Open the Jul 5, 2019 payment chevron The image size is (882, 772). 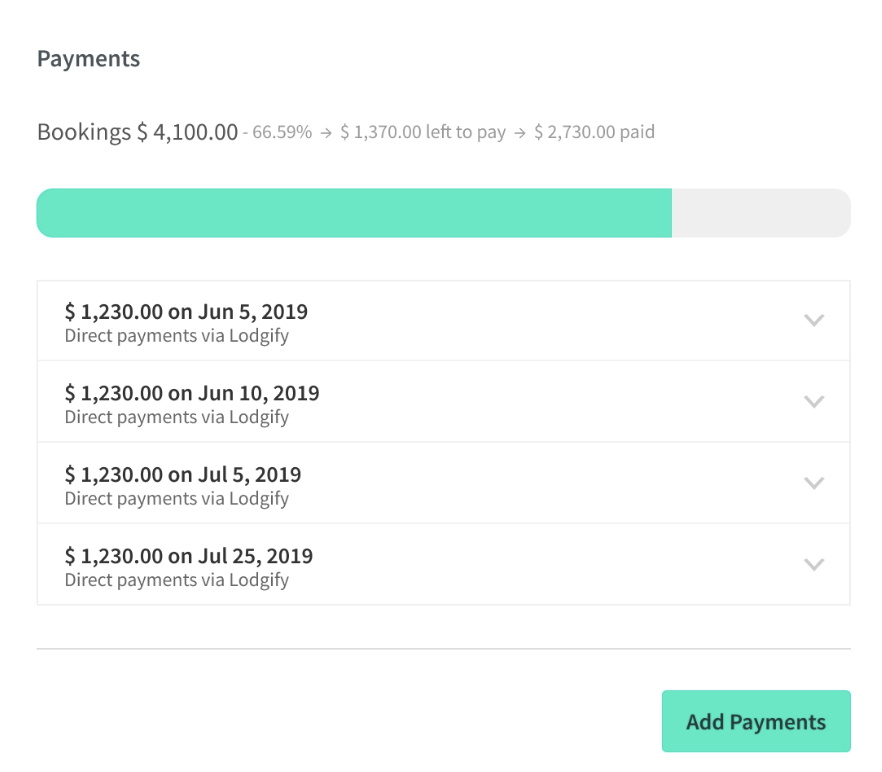click(x=814, y=483)
